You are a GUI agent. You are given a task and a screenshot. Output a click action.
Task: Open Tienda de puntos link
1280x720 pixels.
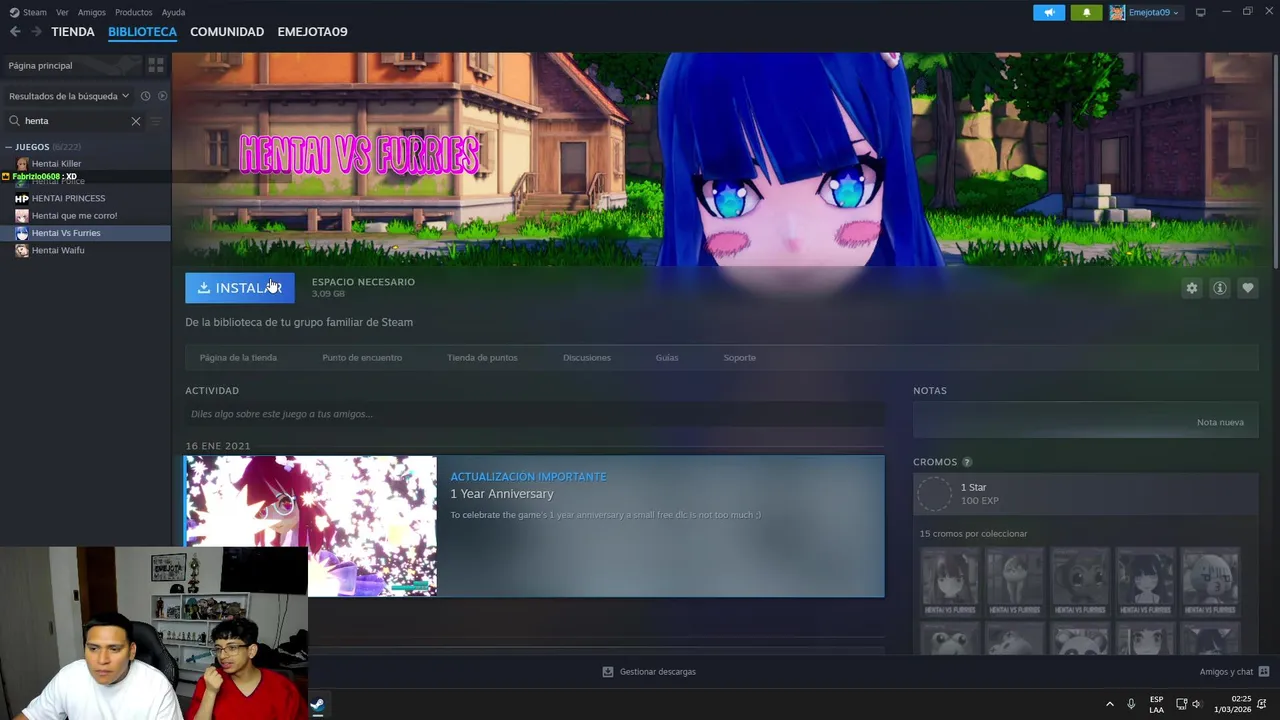pos(482,357)
